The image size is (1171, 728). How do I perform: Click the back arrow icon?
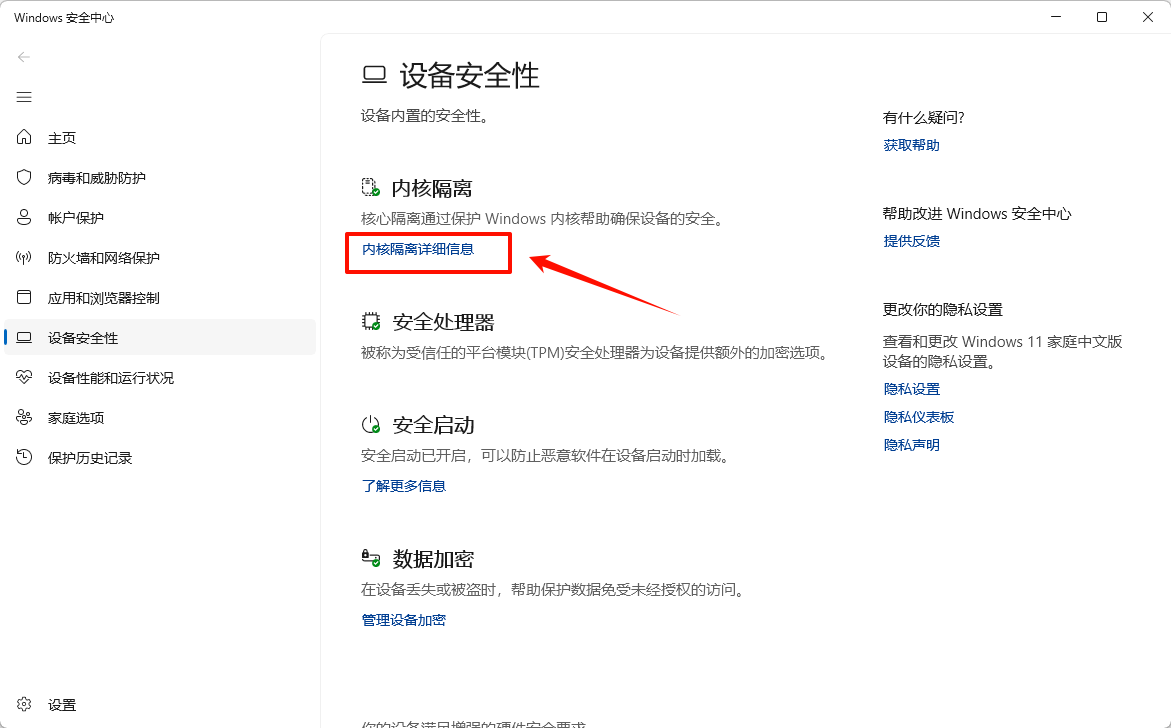24,57
